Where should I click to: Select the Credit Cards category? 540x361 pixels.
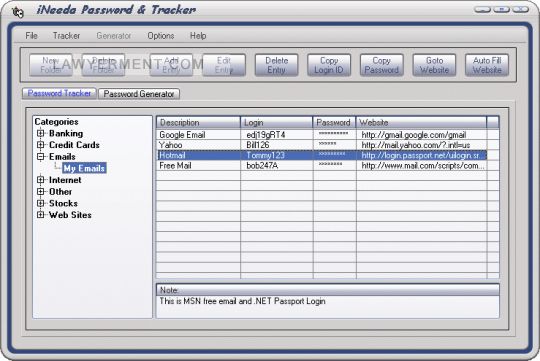(74, 145)
